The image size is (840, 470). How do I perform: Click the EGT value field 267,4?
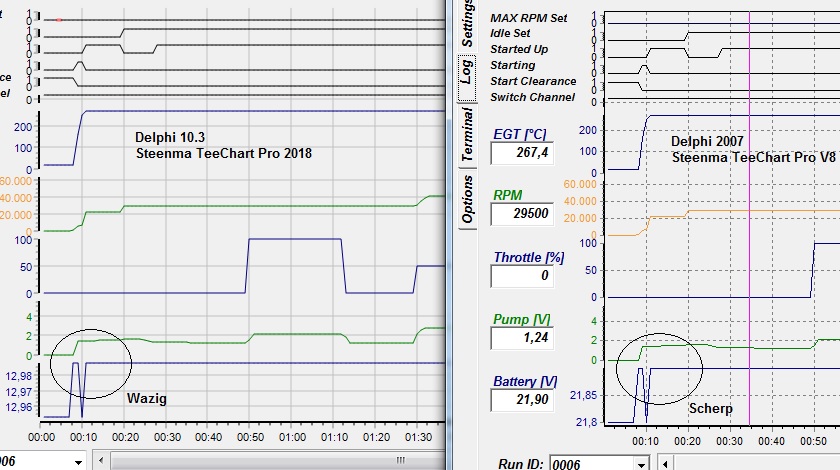pos(522,153)
